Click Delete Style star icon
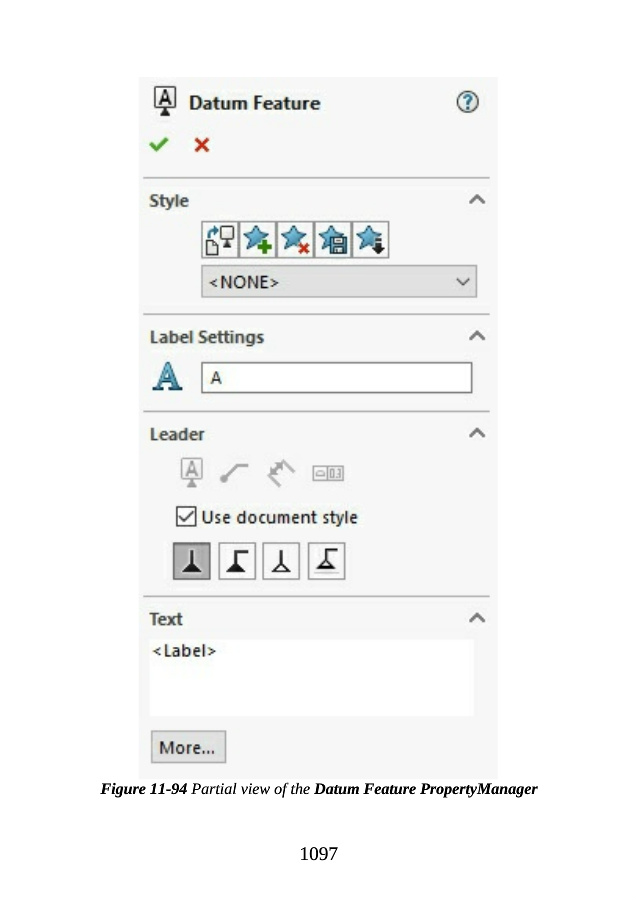 295,239
